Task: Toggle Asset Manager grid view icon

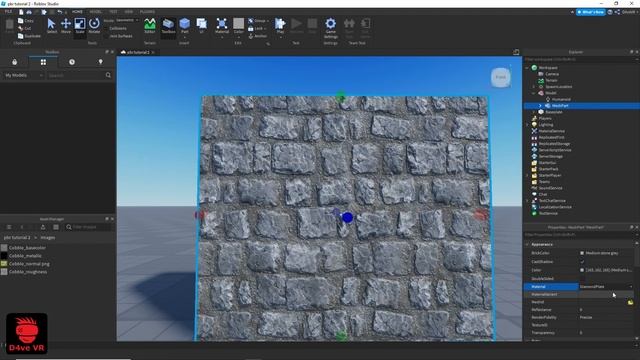Action: coord(56,227)
